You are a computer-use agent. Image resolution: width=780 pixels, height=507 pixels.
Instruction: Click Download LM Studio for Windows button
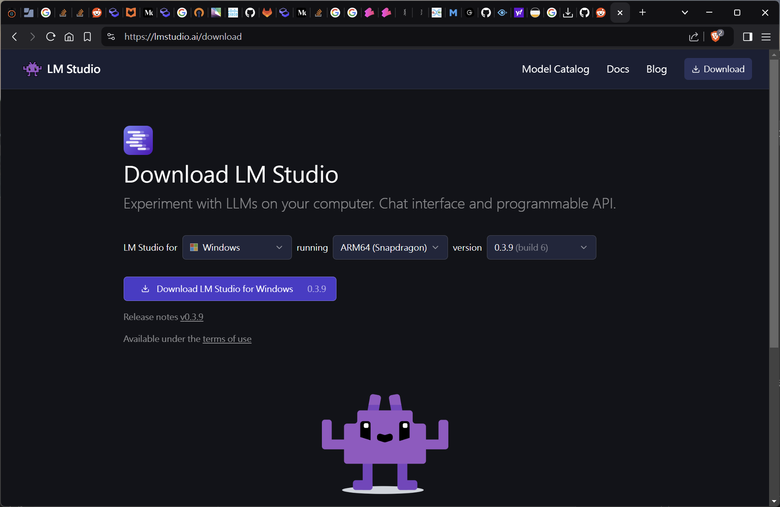pyautogui.click(x=230, y=289)
